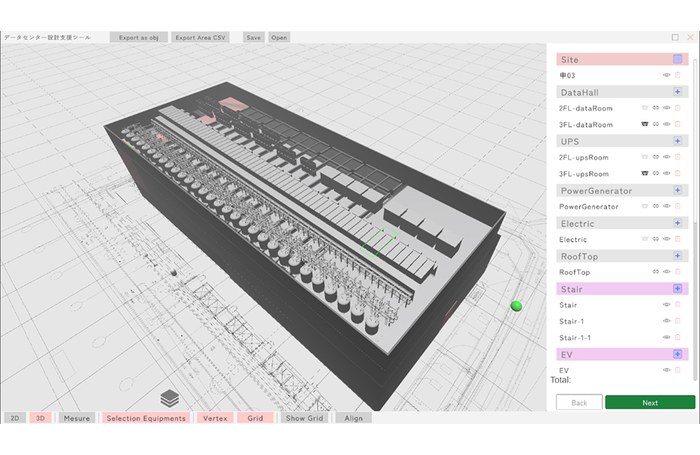Image resolution: width=700 pixels, height=455 pixels.
Task: Click the Site section color square
Action: tap(678, 59)
